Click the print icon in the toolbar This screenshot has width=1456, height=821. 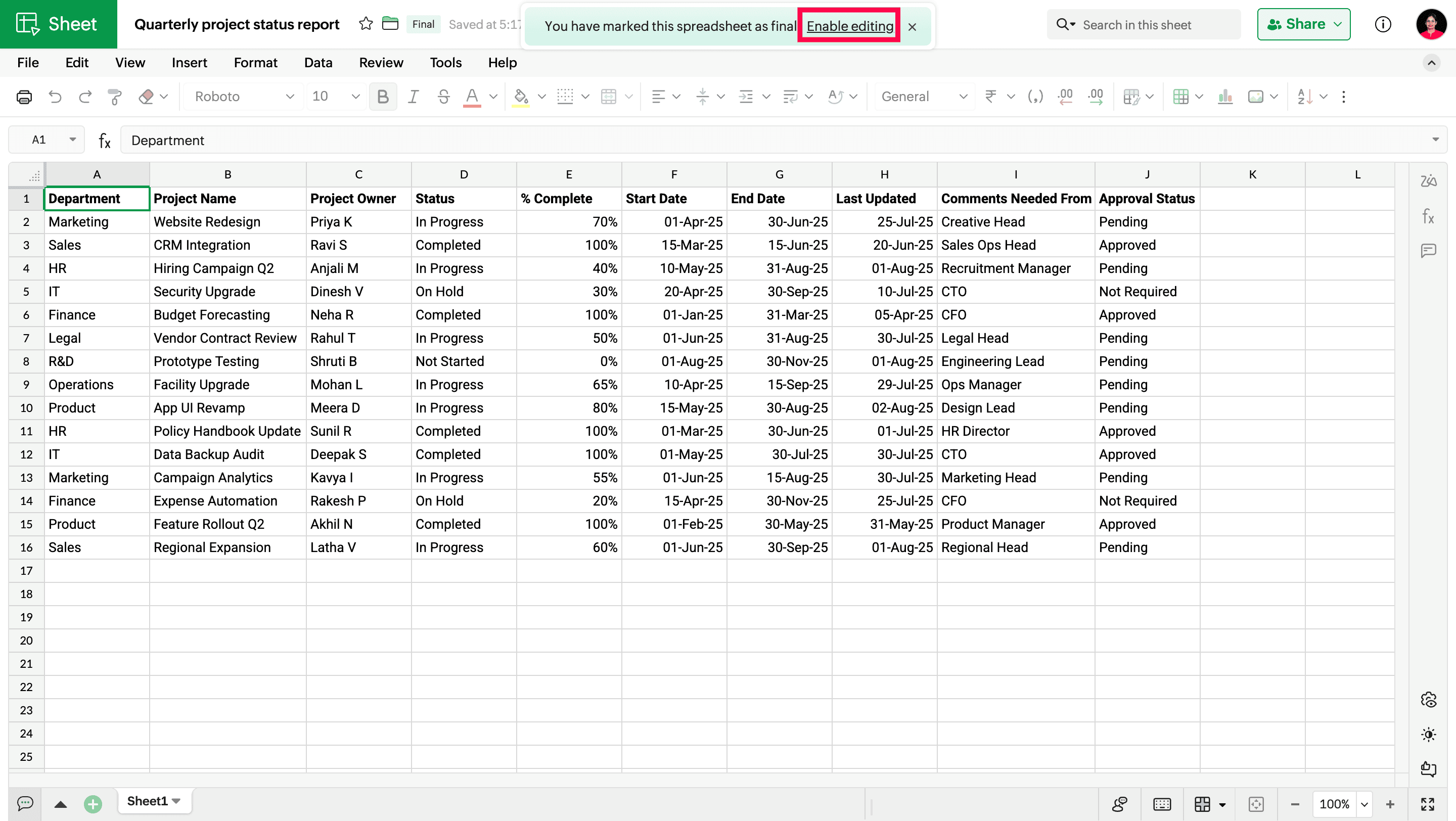pyautogui.click(x=24, y=97)
